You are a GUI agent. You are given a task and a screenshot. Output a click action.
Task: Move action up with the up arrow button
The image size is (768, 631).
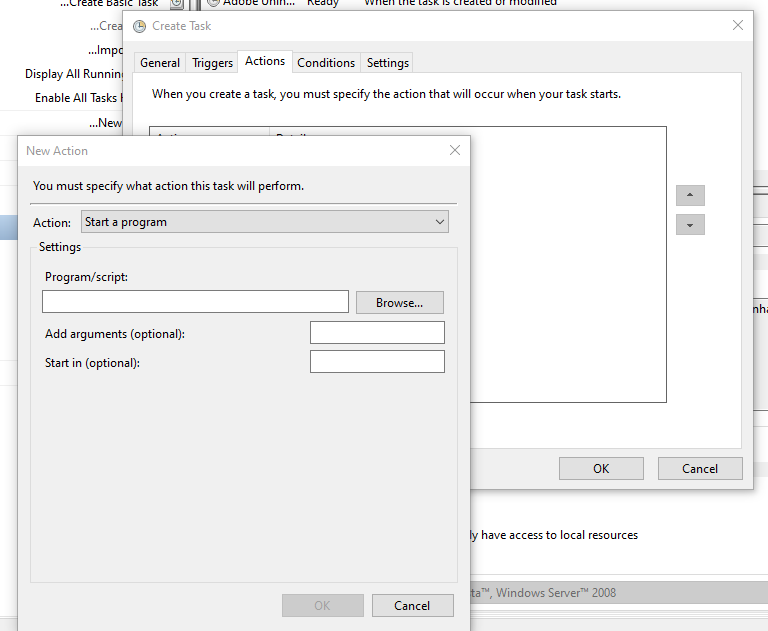point(690,195)
